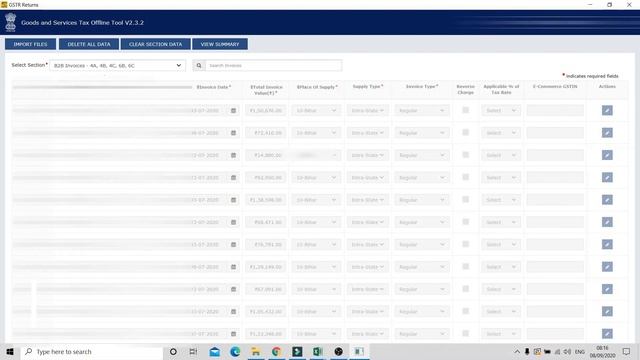
Task: Click the taskbar search box
Action: point(92,351)
